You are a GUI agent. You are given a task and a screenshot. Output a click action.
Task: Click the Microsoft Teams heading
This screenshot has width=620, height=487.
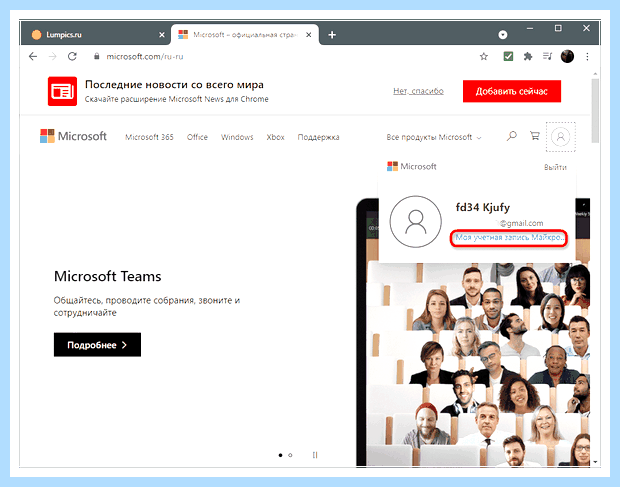[x=108, y=276]
